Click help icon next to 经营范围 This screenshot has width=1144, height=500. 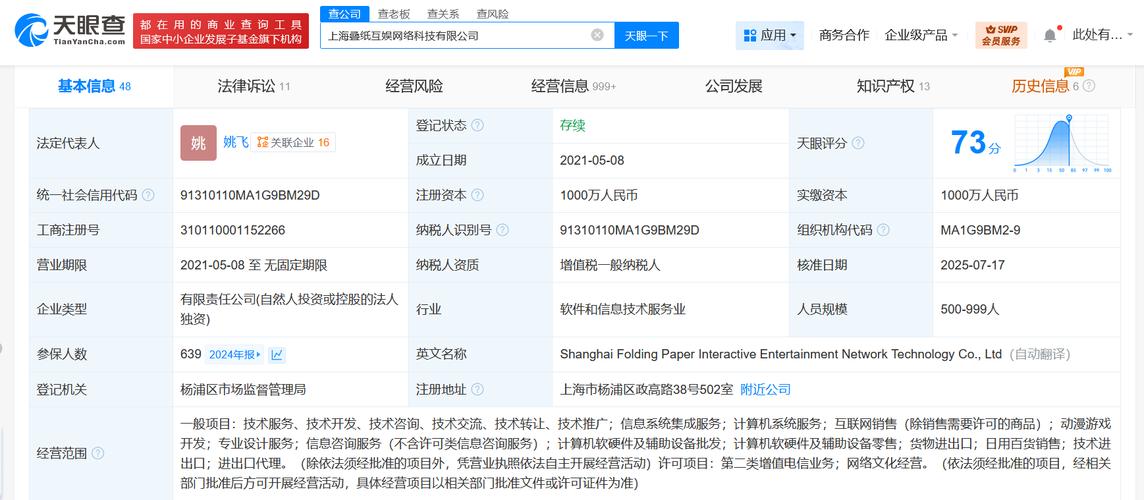98,453
